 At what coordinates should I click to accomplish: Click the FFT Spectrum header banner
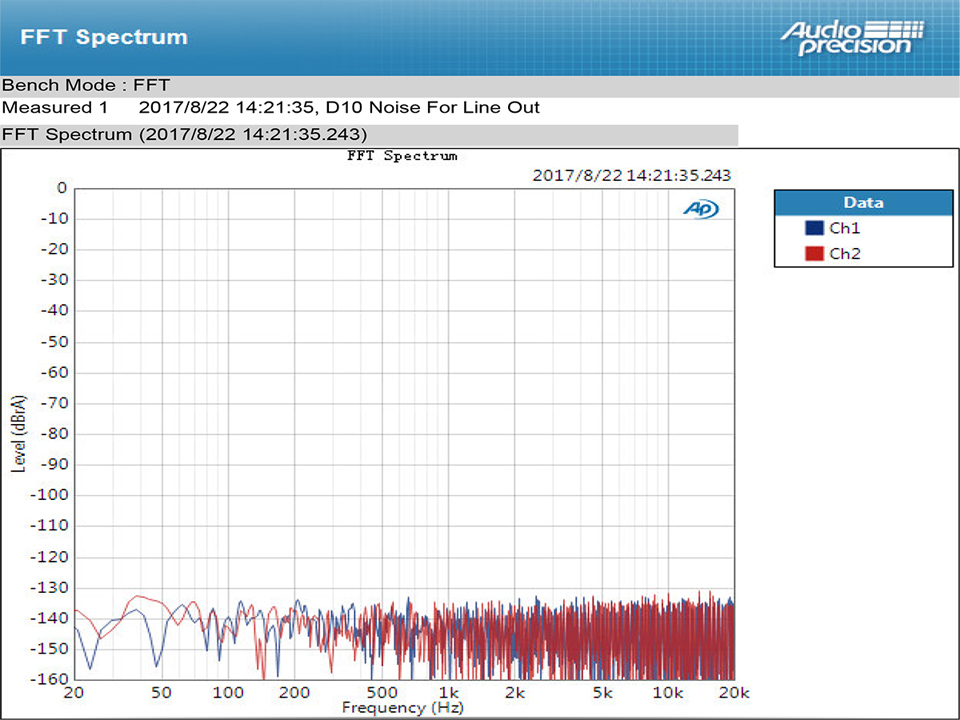point(104,36)
